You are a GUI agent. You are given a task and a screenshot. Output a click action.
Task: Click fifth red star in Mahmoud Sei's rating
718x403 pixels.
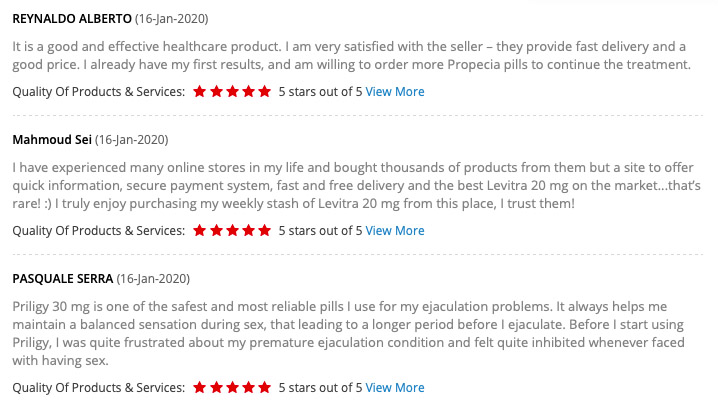click(264, 230)
